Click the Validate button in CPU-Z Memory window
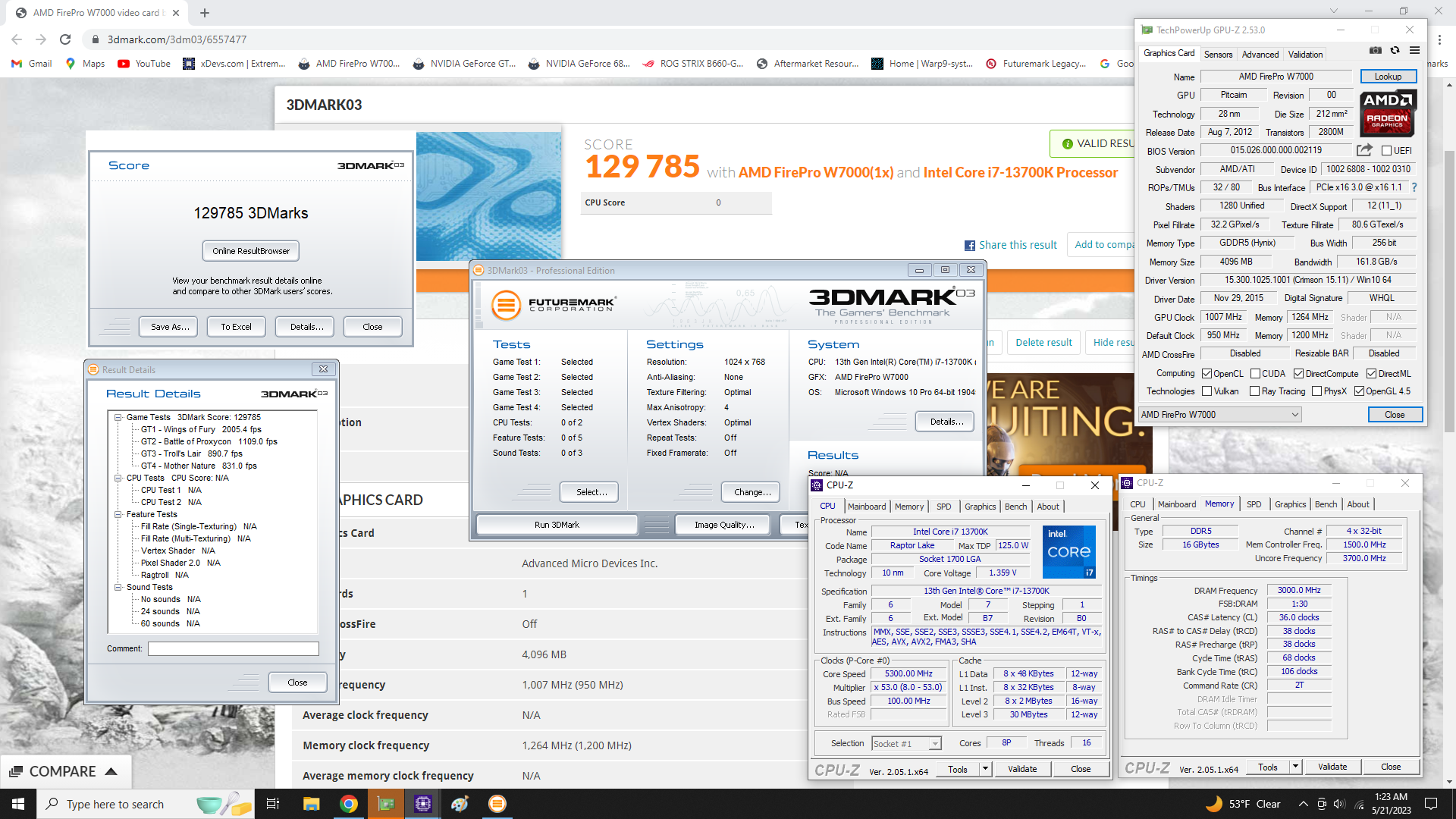This screenshot has height=819, width=1456. coord(1332,767)
